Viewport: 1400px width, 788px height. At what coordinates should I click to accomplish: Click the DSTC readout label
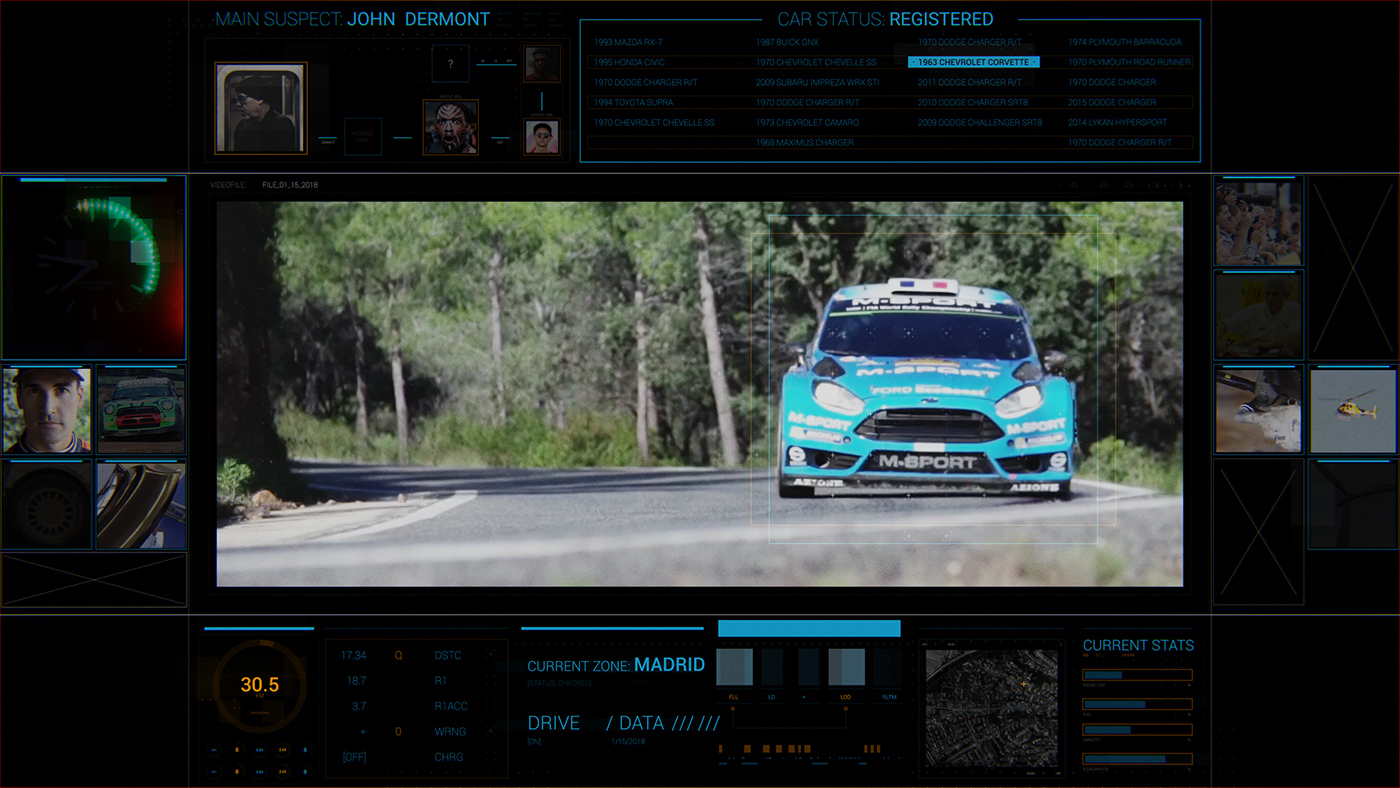coord(448,655)
